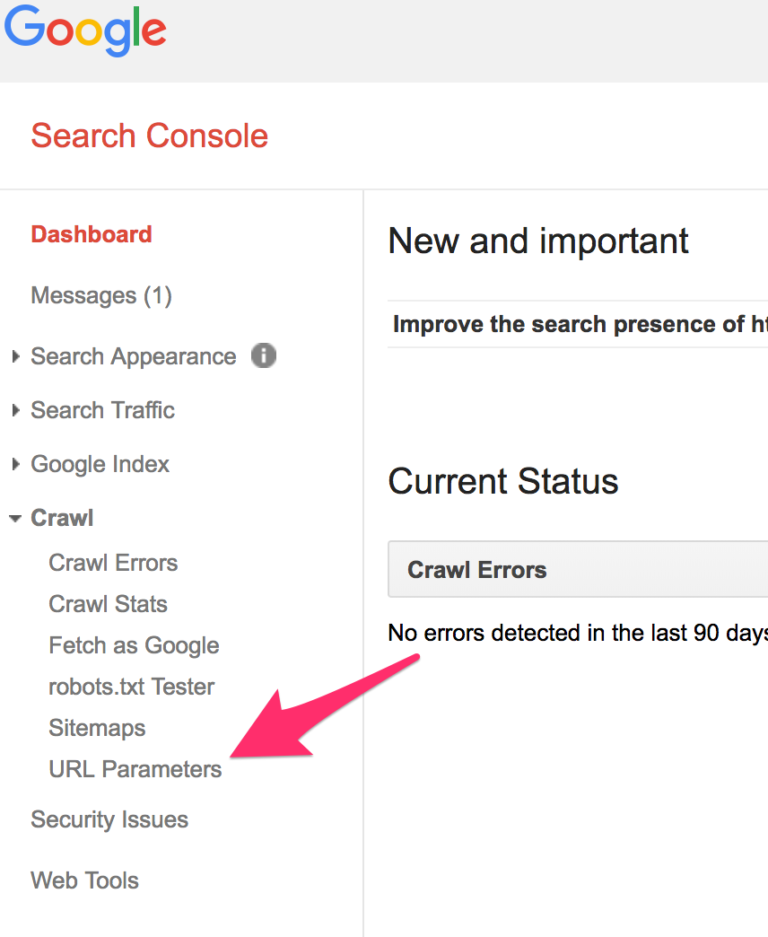Click the Google logo
This screenshot has width=768, height=937.
click(85, 31)
